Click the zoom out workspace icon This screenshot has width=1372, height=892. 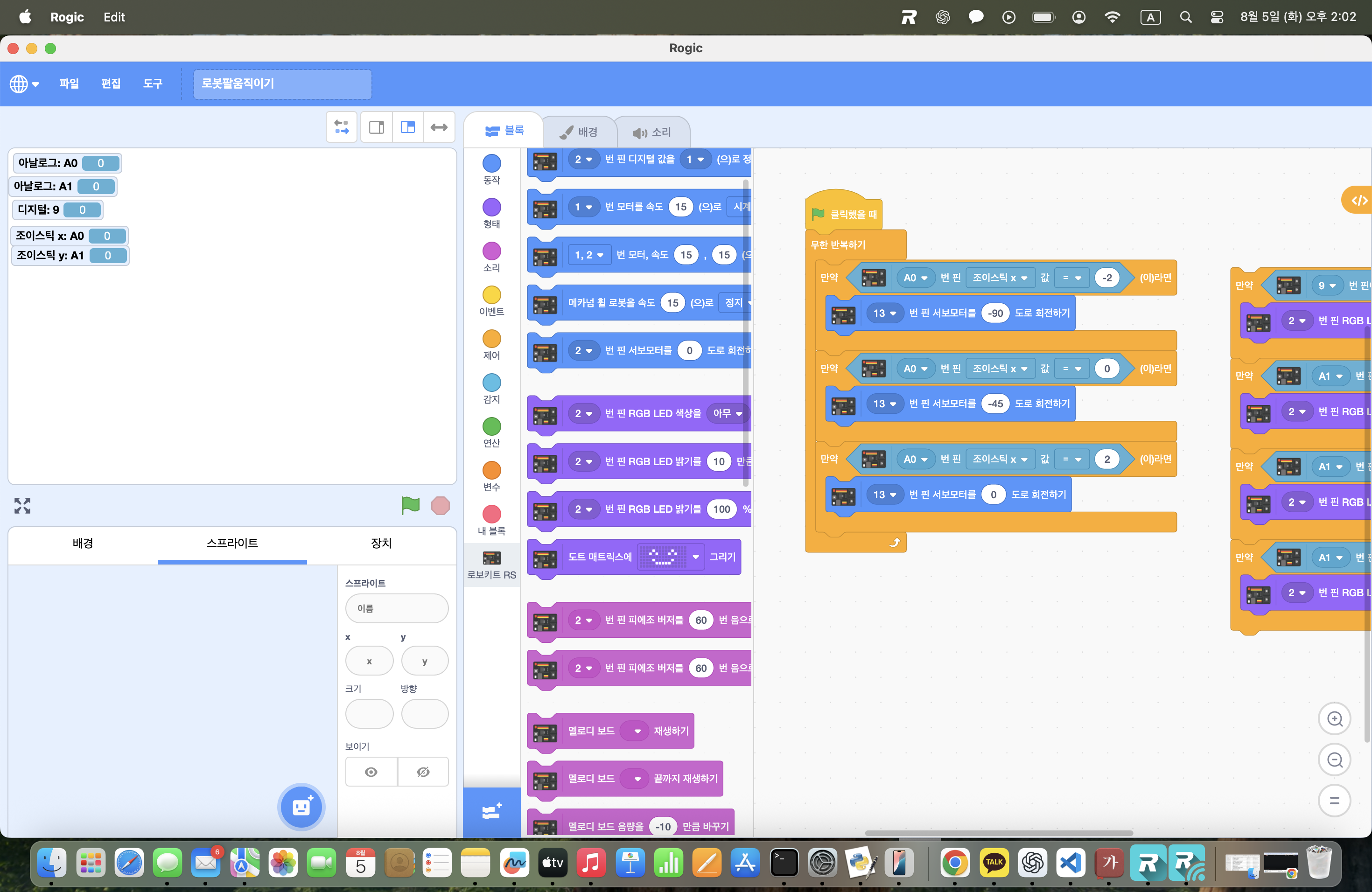point(1334,760)
